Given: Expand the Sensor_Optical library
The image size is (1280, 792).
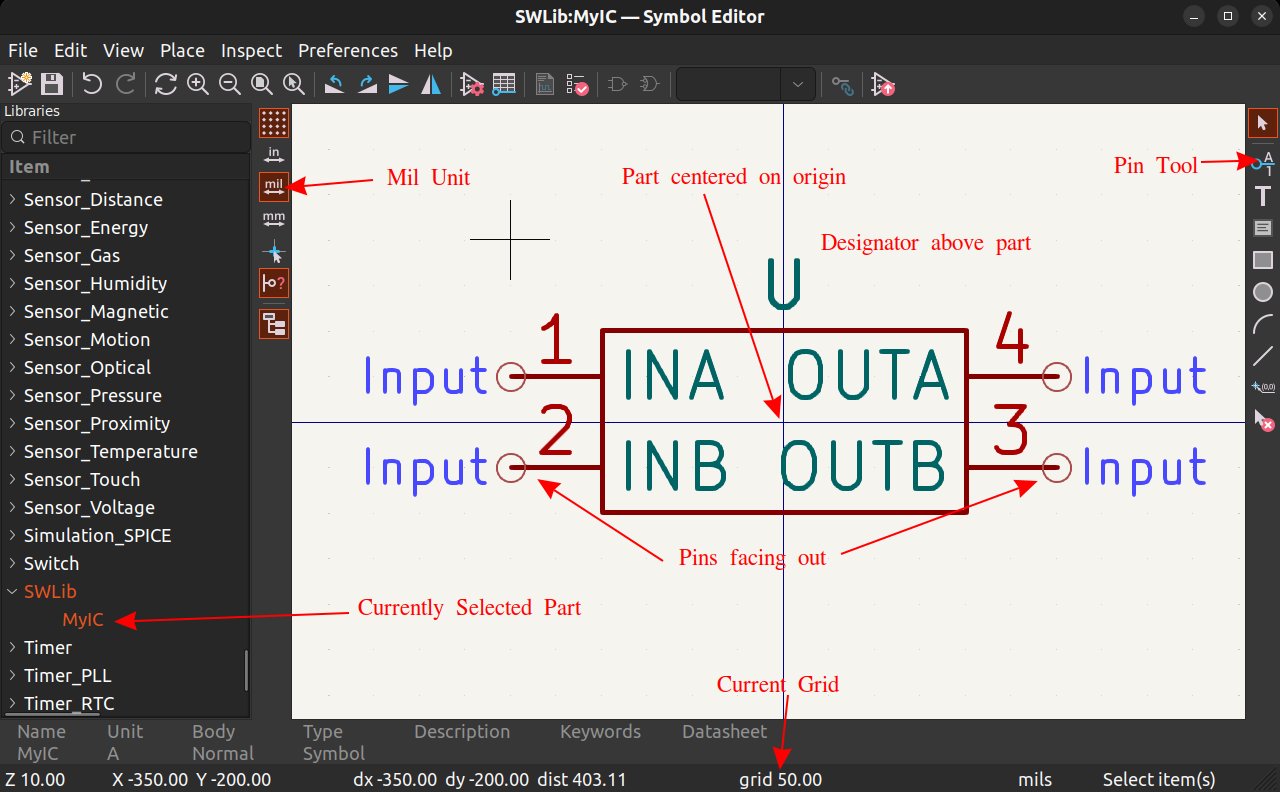Looking at the screenshot, I should pos(12,368).
